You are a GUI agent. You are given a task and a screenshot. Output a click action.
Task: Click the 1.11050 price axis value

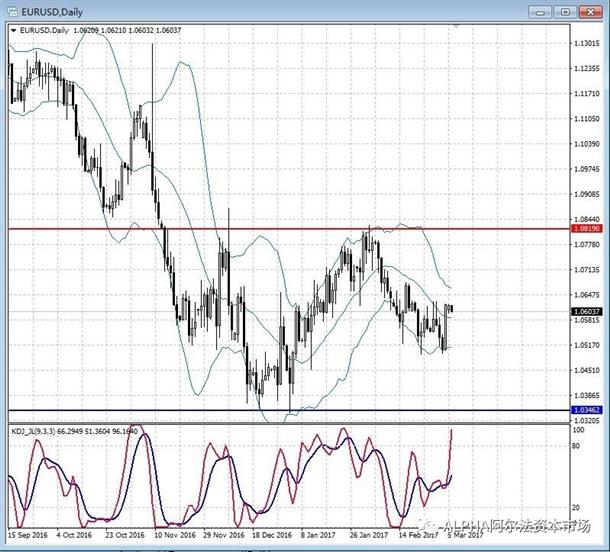(x=587, y=119)
